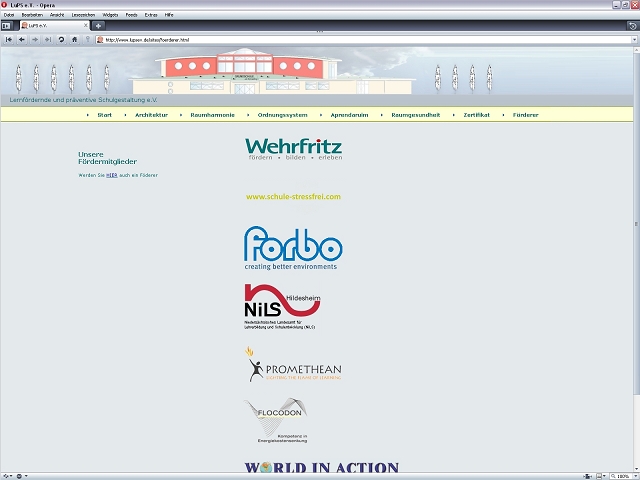Screen dimensions: 640x480
Task: Toggle the Opera panels sidebar button
Action: click(x=6, y=26)
